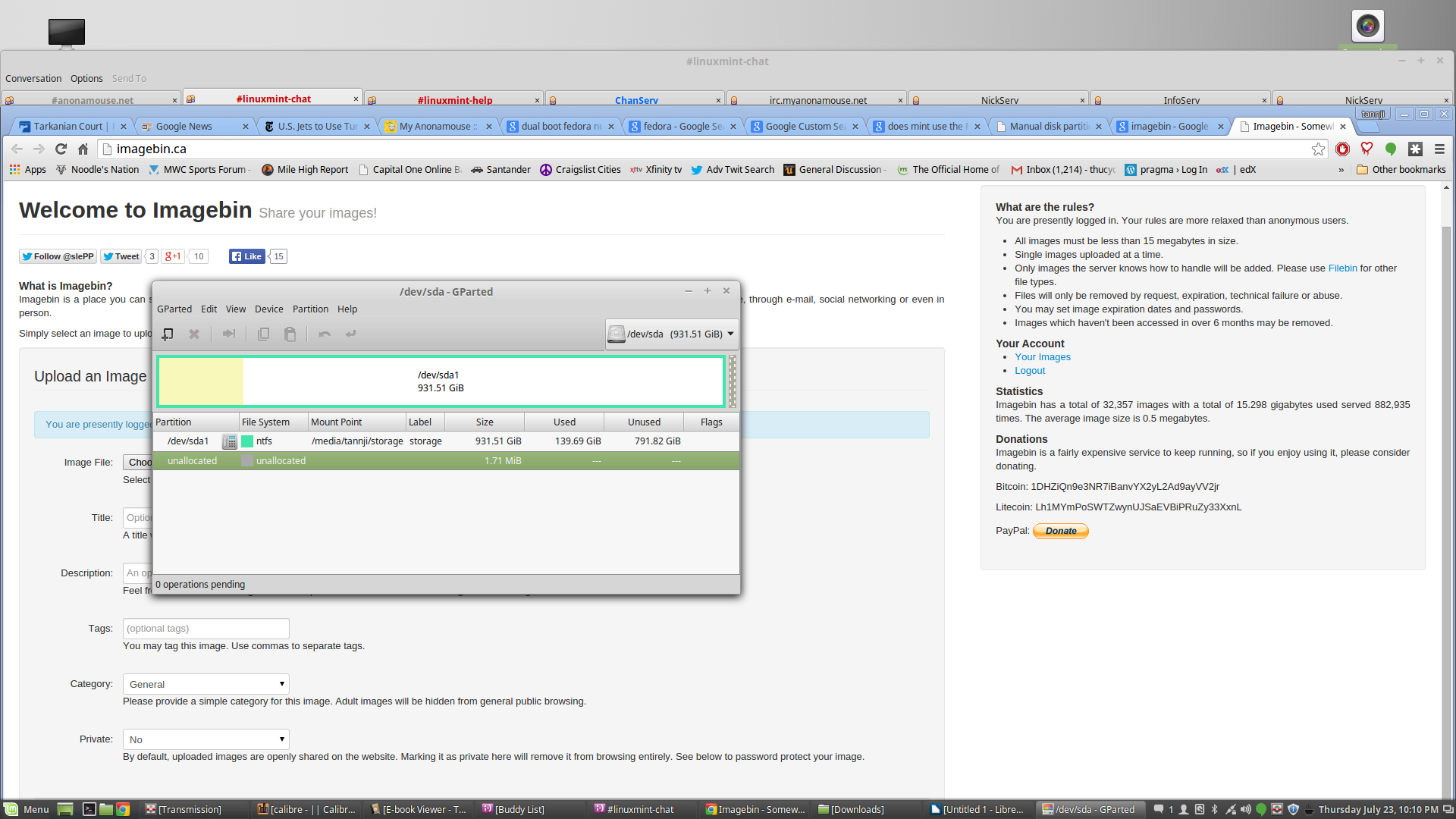This screenshot has height=819, width=1456.
Task: Click the screenshot camera icon on desktop
Action: click(x=1367, y=26)
